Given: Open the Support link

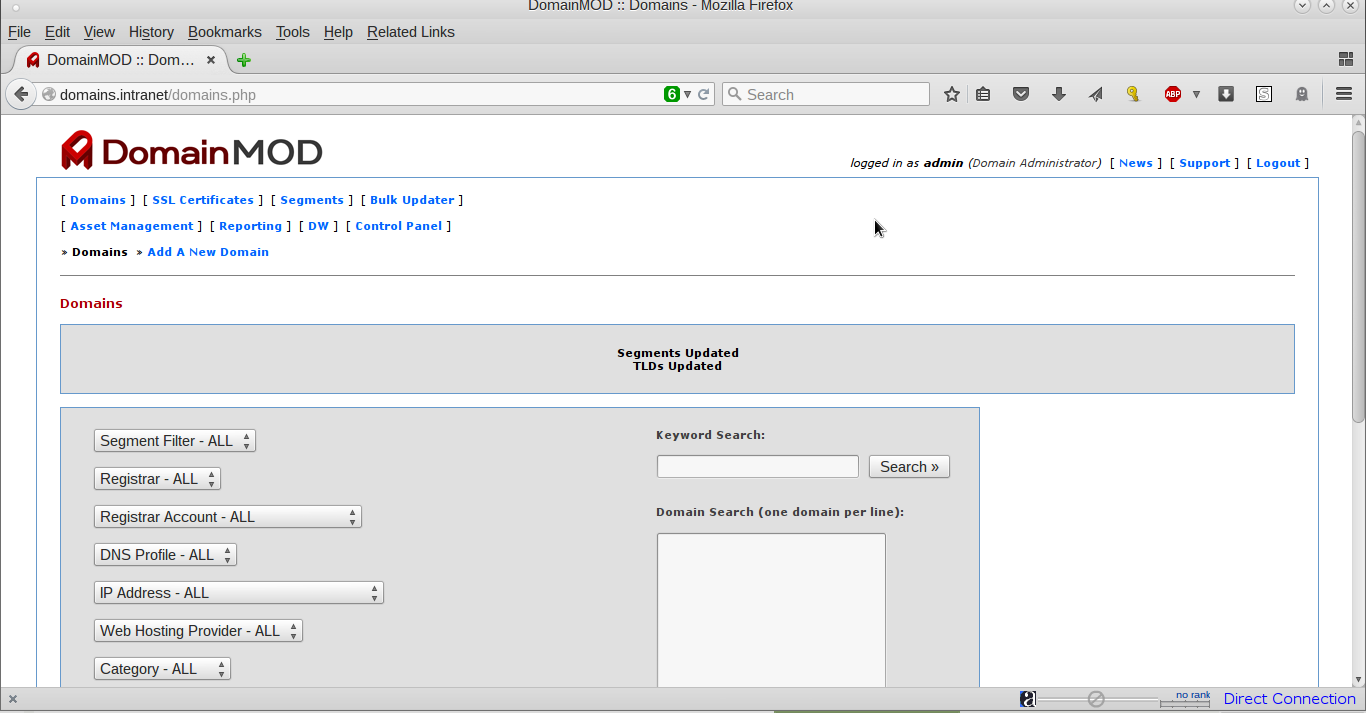Looking at the screenshot, I should coord(1204,163).
